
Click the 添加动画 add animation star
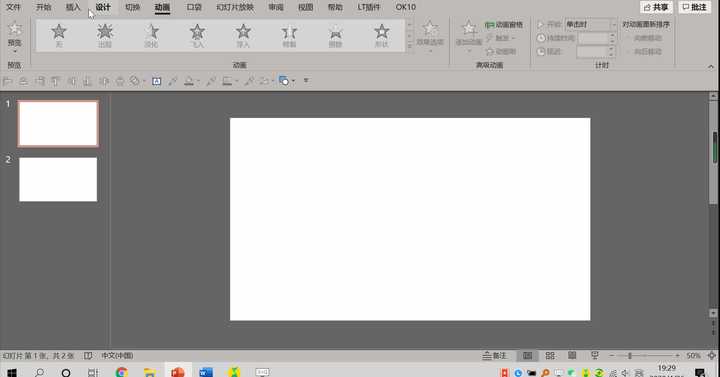(x=469, y=29)
